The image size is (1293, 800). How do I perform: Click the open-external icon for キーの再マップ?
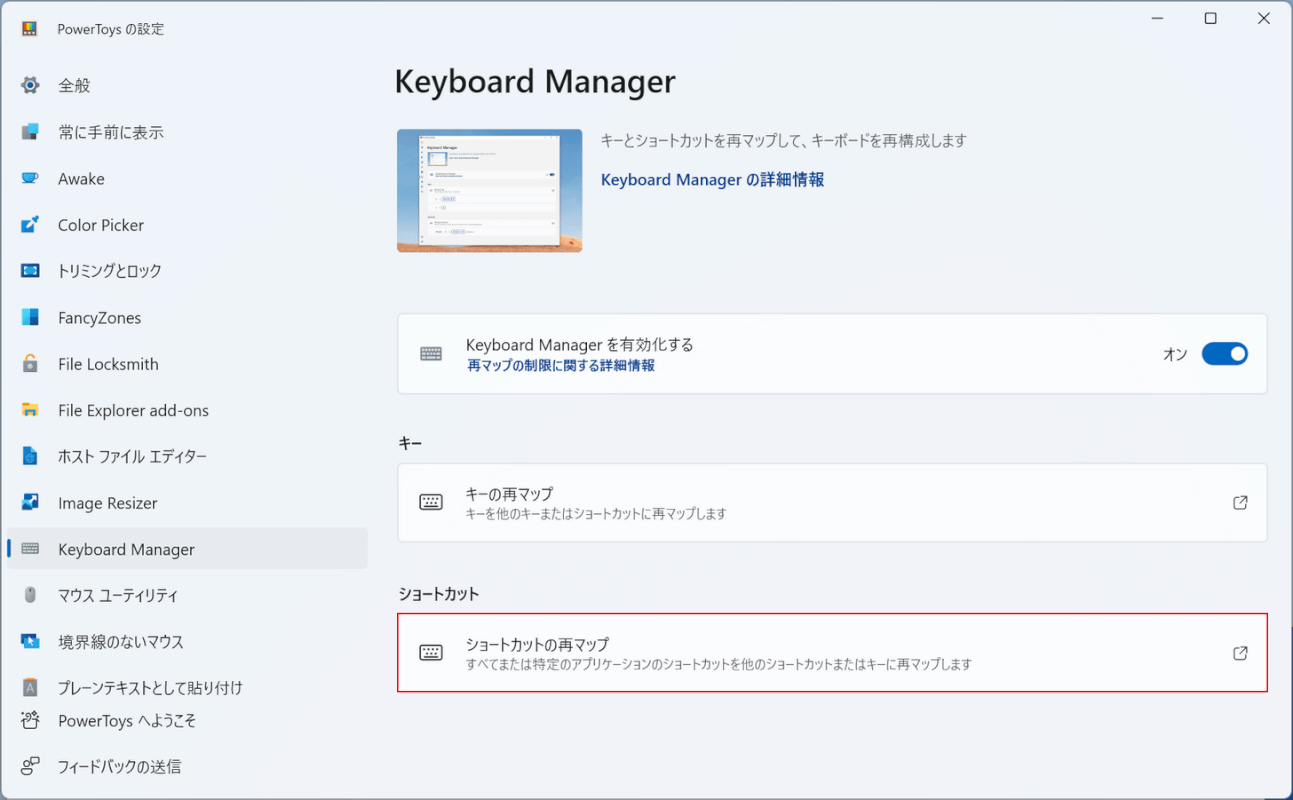[1240, 503]
